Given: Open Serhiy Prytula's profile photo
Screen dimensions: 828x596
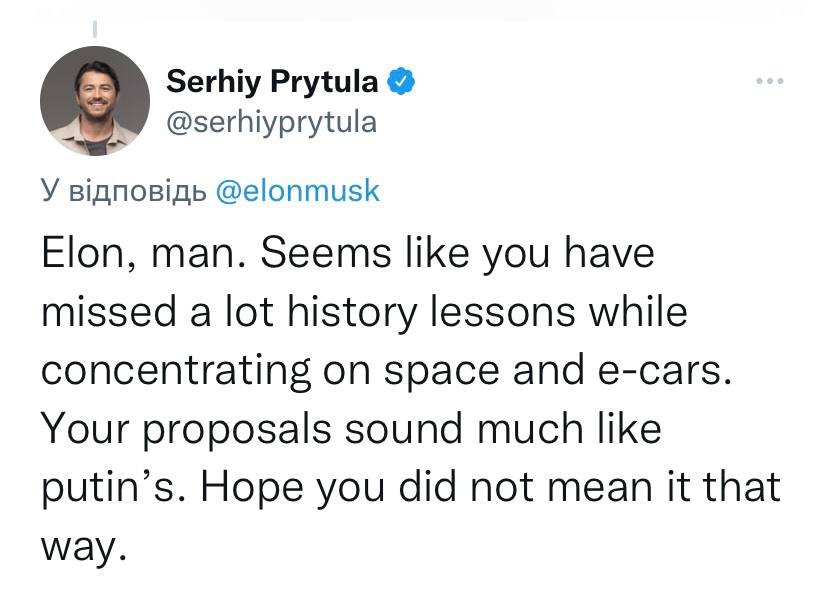Looking at the screenshot, I should 94,101.
